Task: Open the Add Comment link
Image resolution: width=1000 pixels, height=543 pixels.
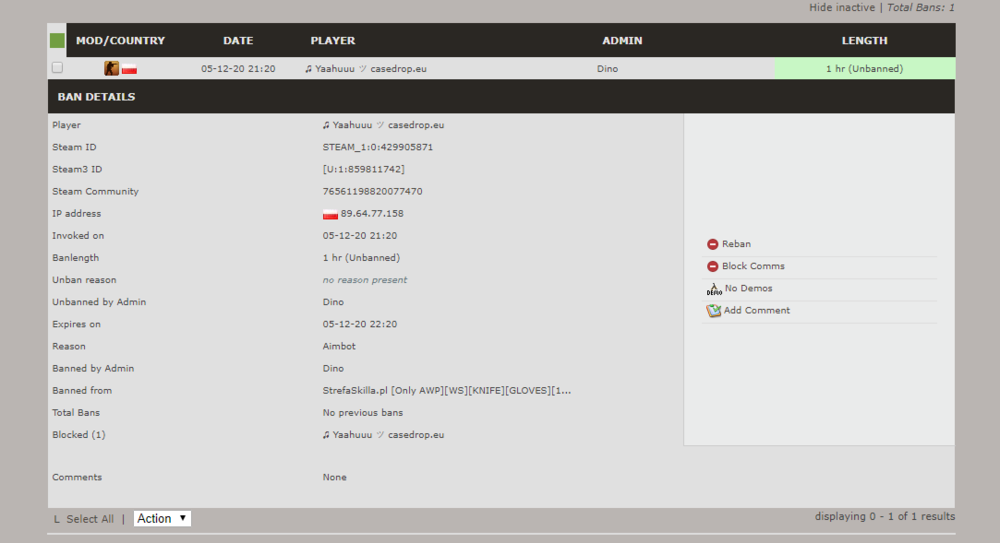Action: pos(756,310)
